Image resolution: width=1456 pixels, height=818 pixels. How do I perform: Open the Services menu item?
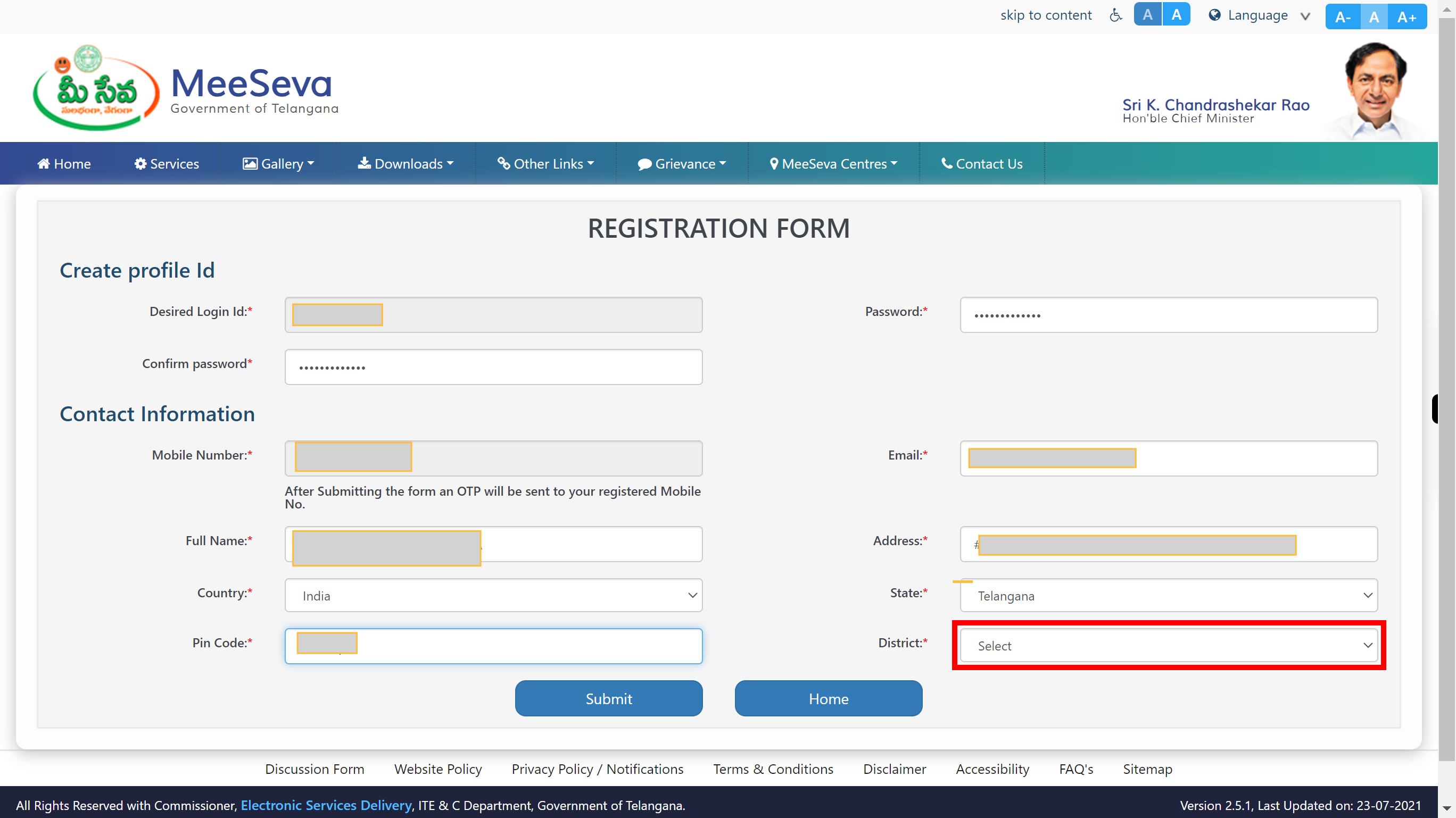click(x=167, y=164)
